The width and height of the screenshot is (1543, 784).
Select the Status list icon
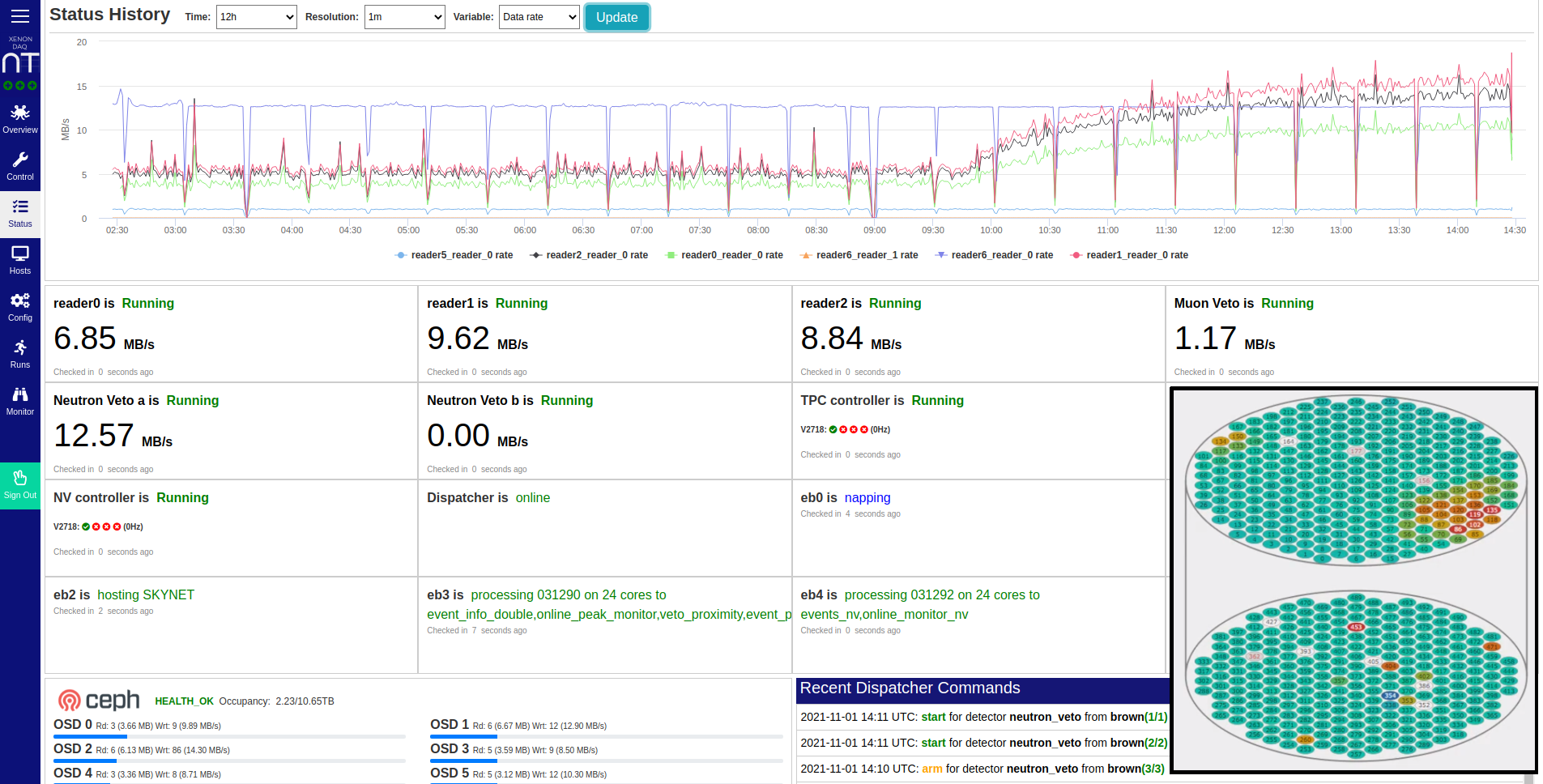[20, 207]
